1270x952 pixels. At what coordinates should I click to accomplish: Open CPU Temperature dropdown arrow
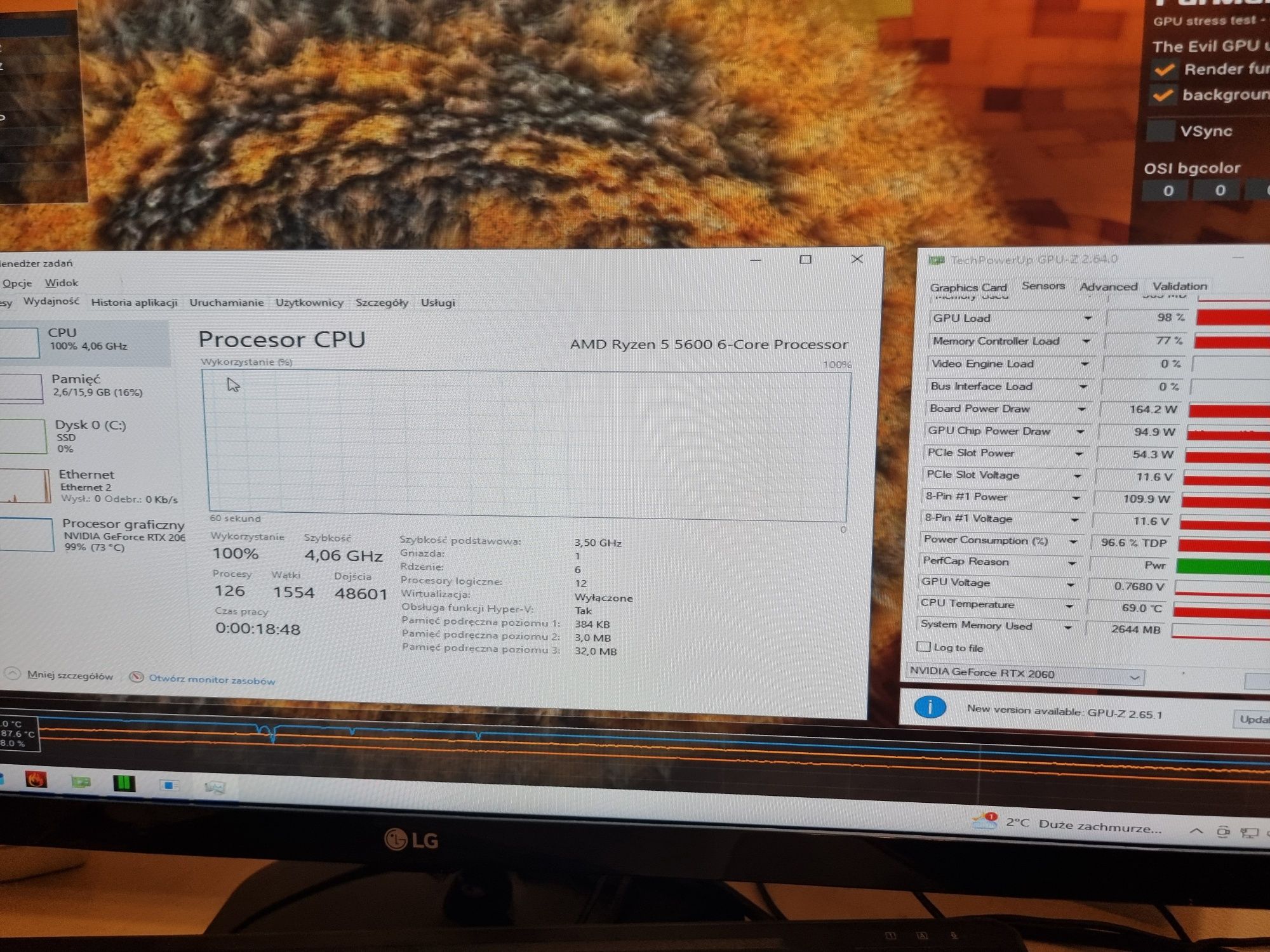(1069, 606)
